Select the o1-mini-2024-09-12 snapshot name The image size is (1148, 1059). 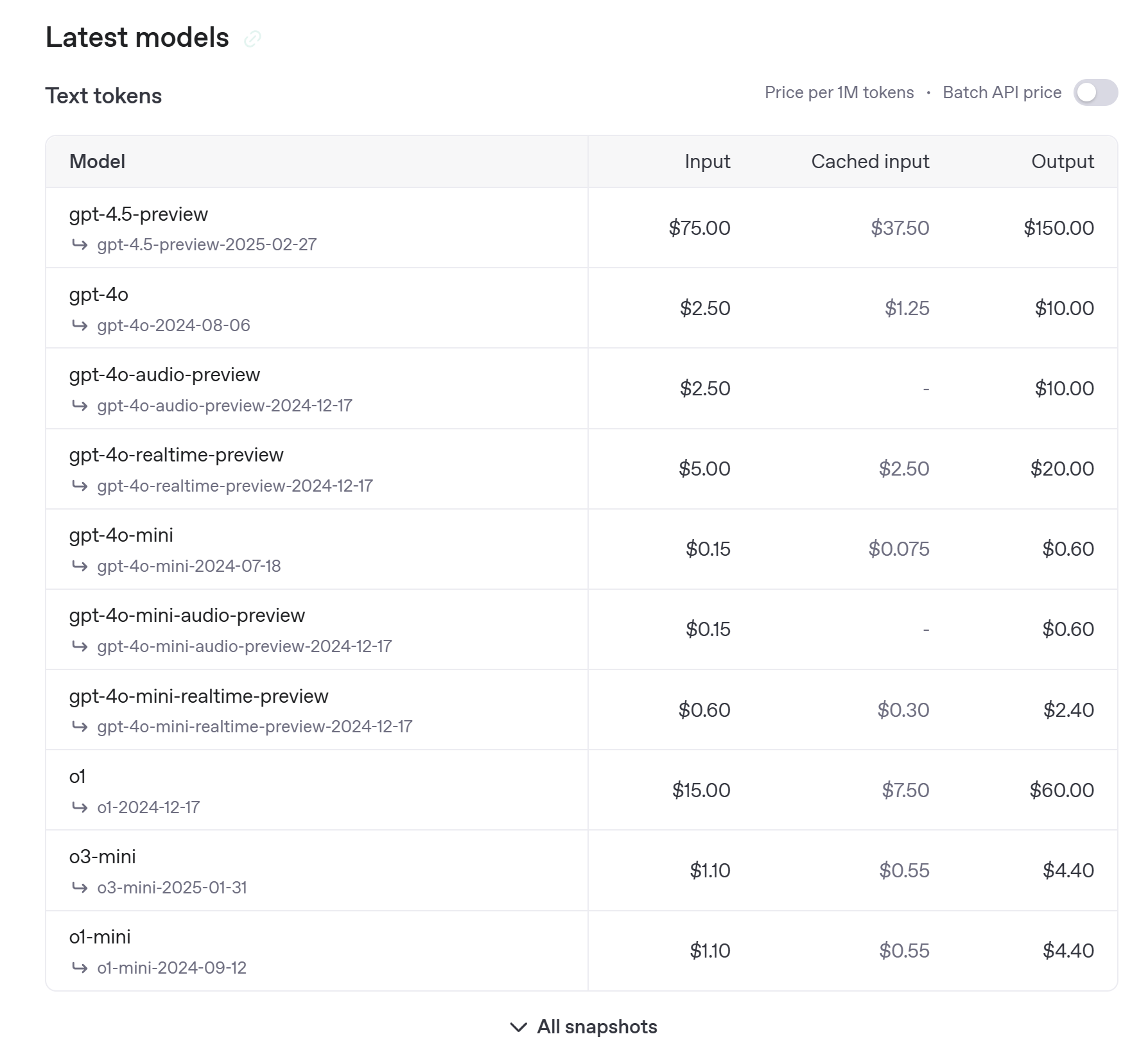[171, 968]
